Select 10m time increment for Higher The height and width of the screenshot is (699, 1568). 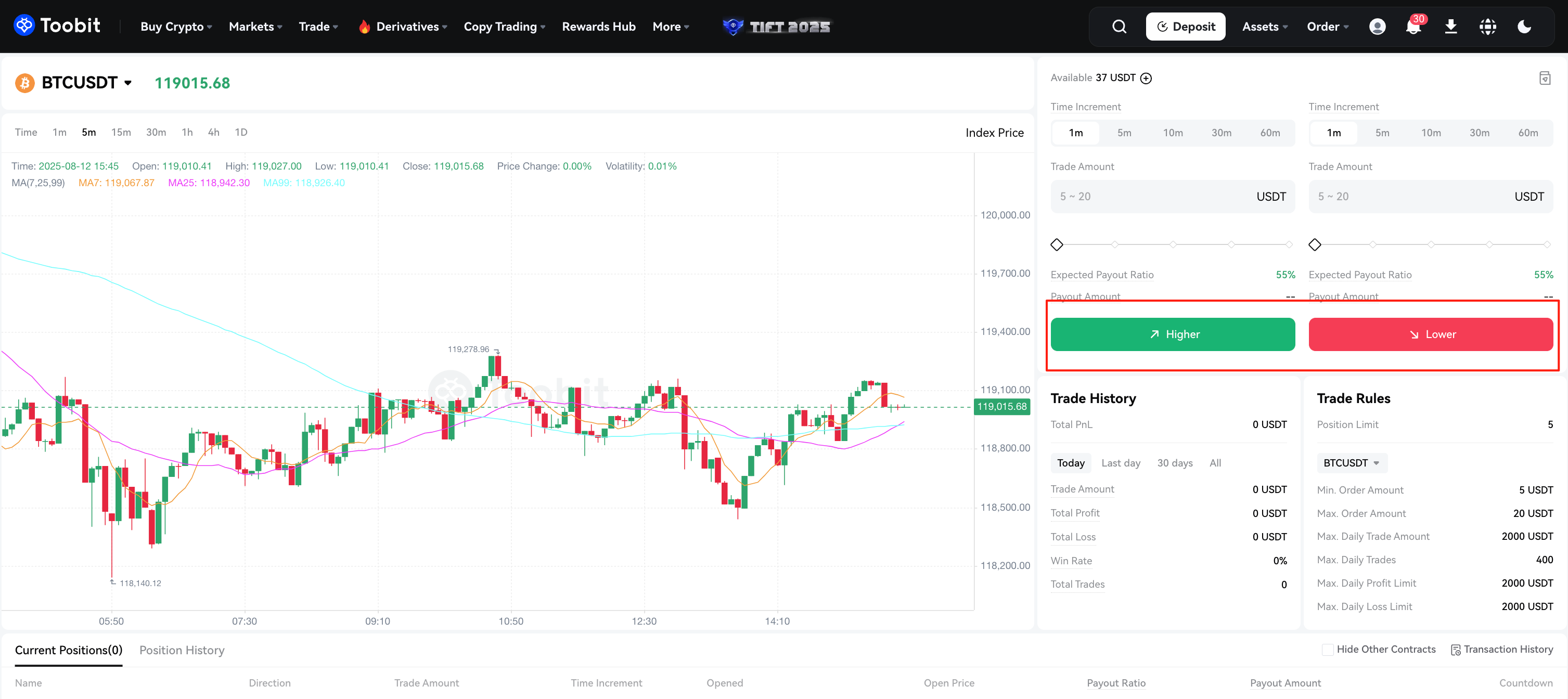tap(1172, 133)
